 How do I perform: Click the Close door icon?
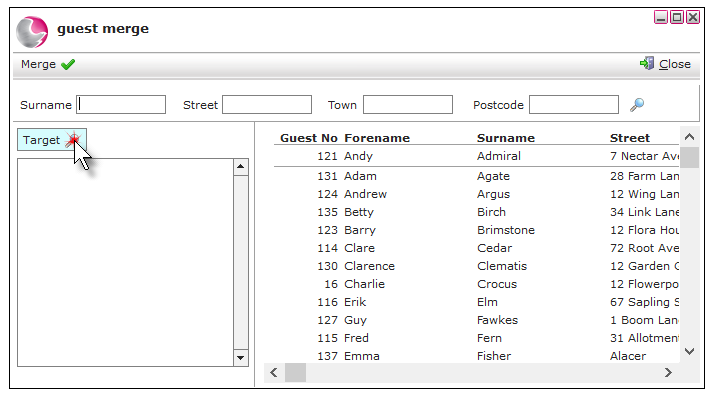click(x=647, y=64)
